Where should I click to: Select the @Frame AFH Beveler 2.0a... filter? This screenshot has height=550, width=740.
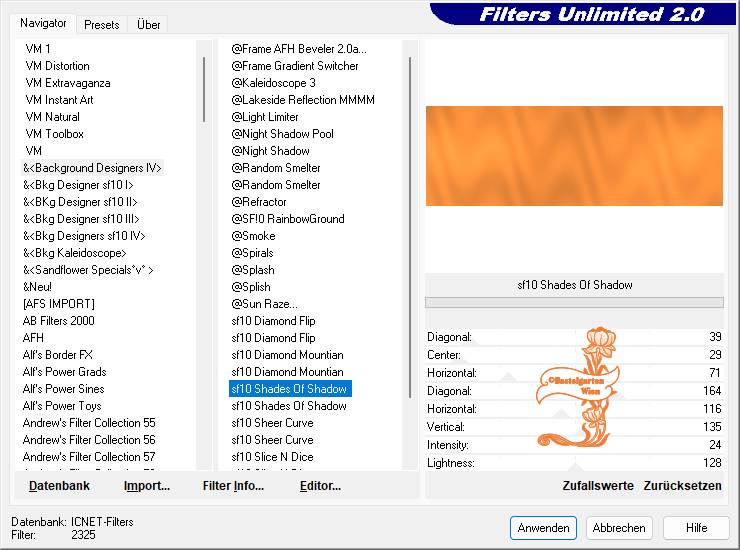pos(299,49)
